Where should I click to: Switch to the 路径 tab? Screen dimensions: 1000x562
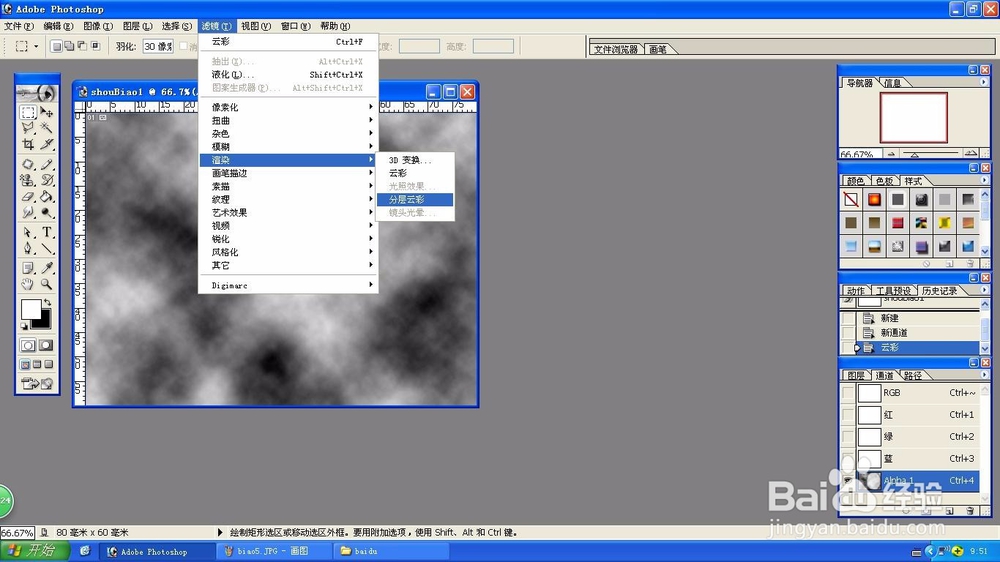[912, 375]
